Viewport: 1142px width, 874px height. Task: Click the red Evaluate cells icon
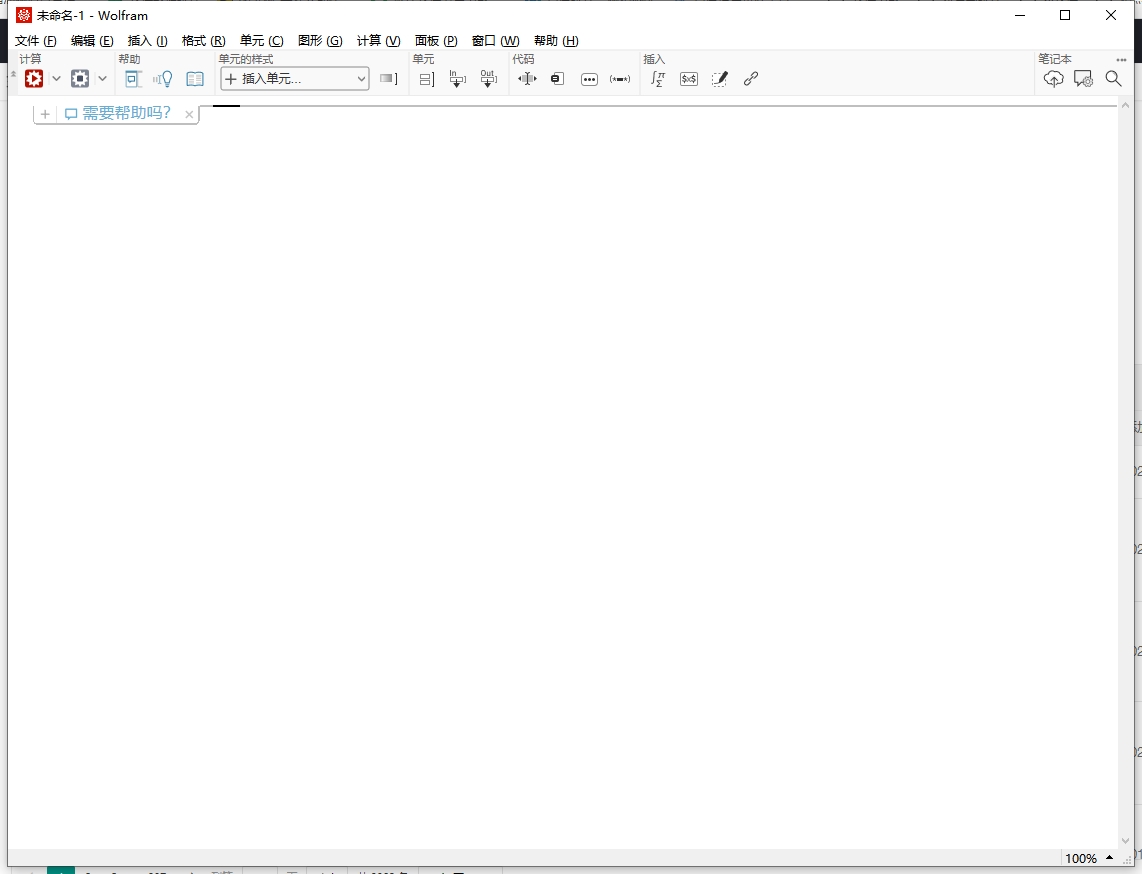click(34, 79)
